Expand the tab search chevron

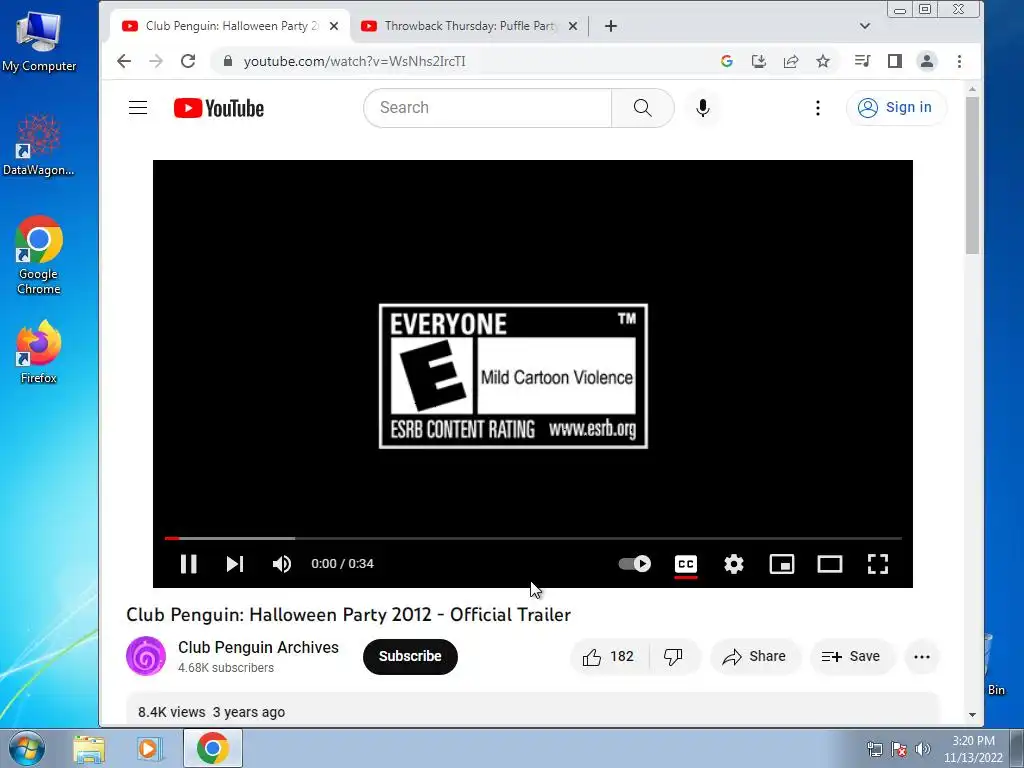coord(865,26)
